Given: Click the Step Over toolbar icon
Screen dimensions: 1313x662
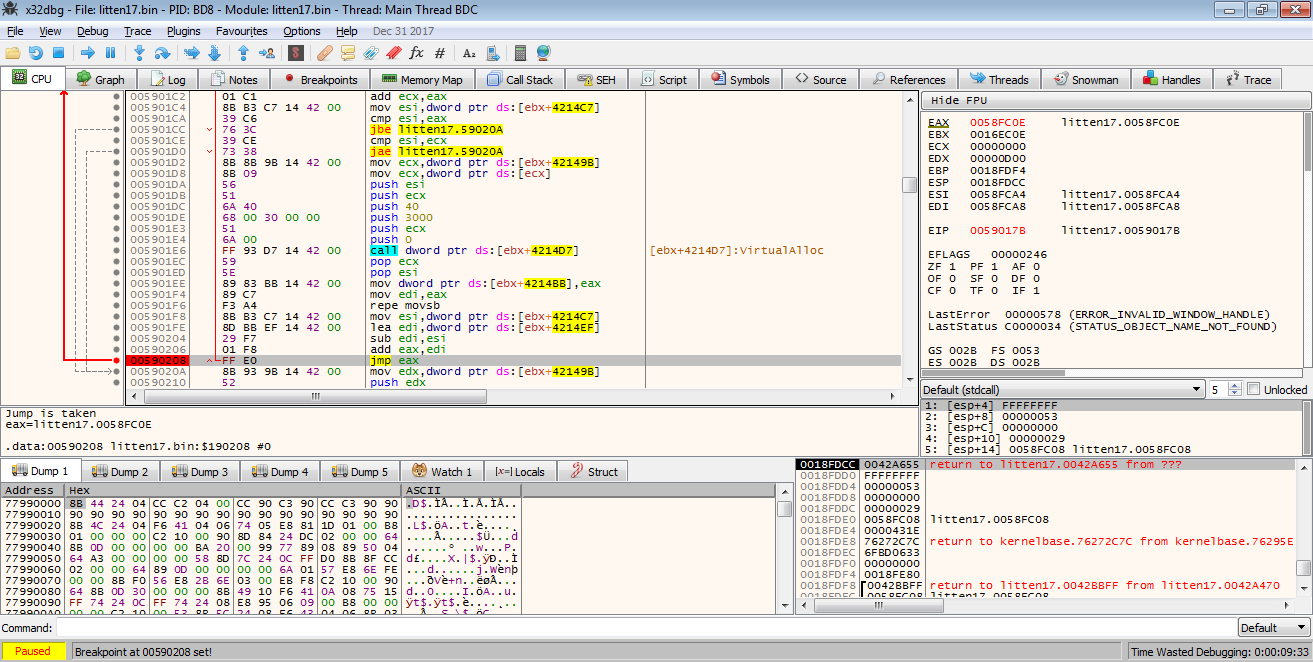Looking at the screenshot, I should click(162, 52).
